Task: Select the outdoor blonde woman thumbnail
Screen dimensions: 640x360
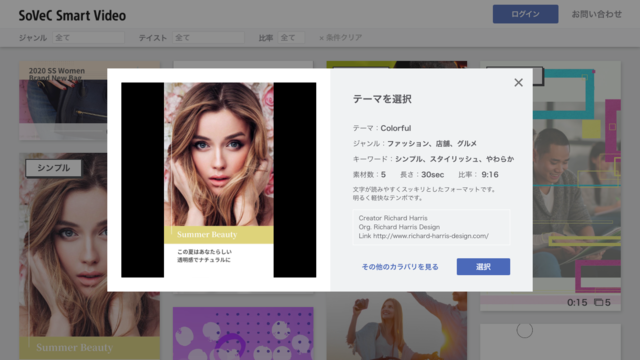Action: point(397,326)
